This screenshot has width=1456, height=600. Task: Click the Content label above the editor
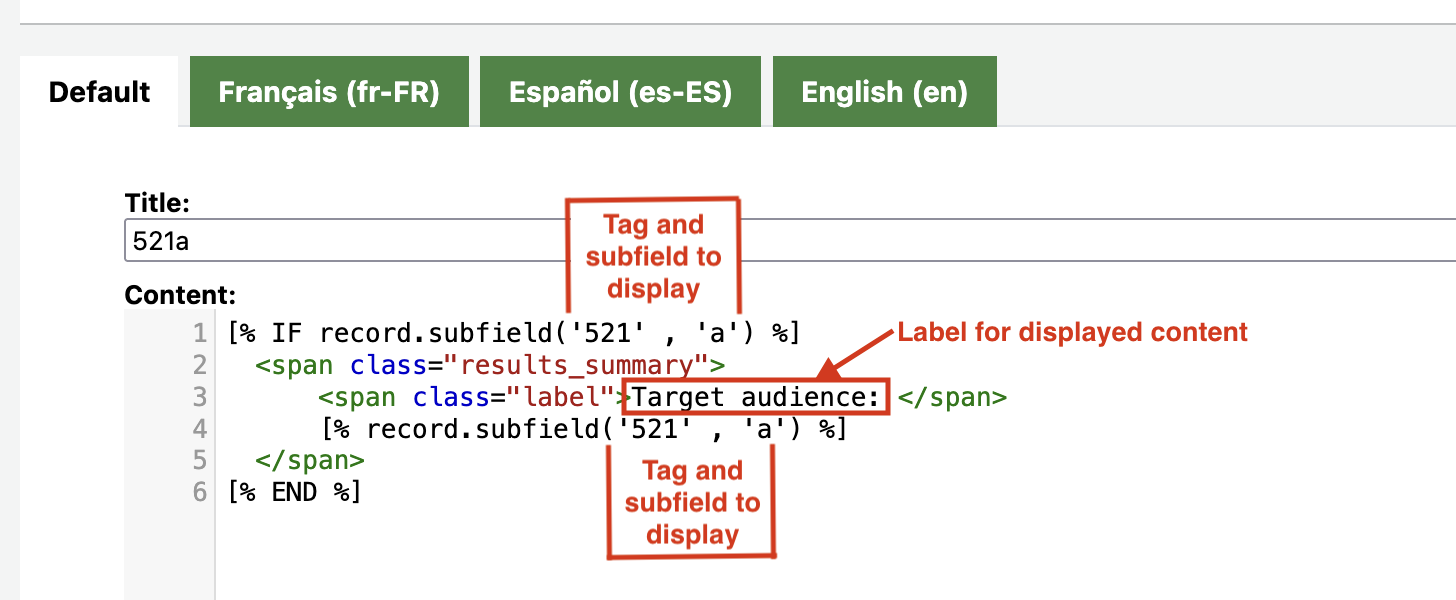tap(180, 295)
